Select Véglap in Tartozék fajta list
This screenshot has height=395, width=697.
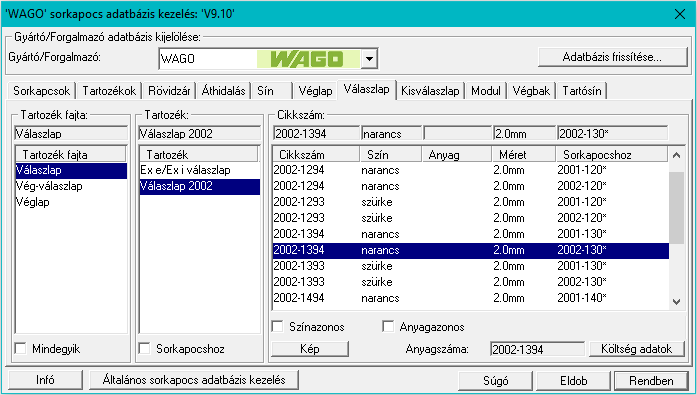[71, 202]
